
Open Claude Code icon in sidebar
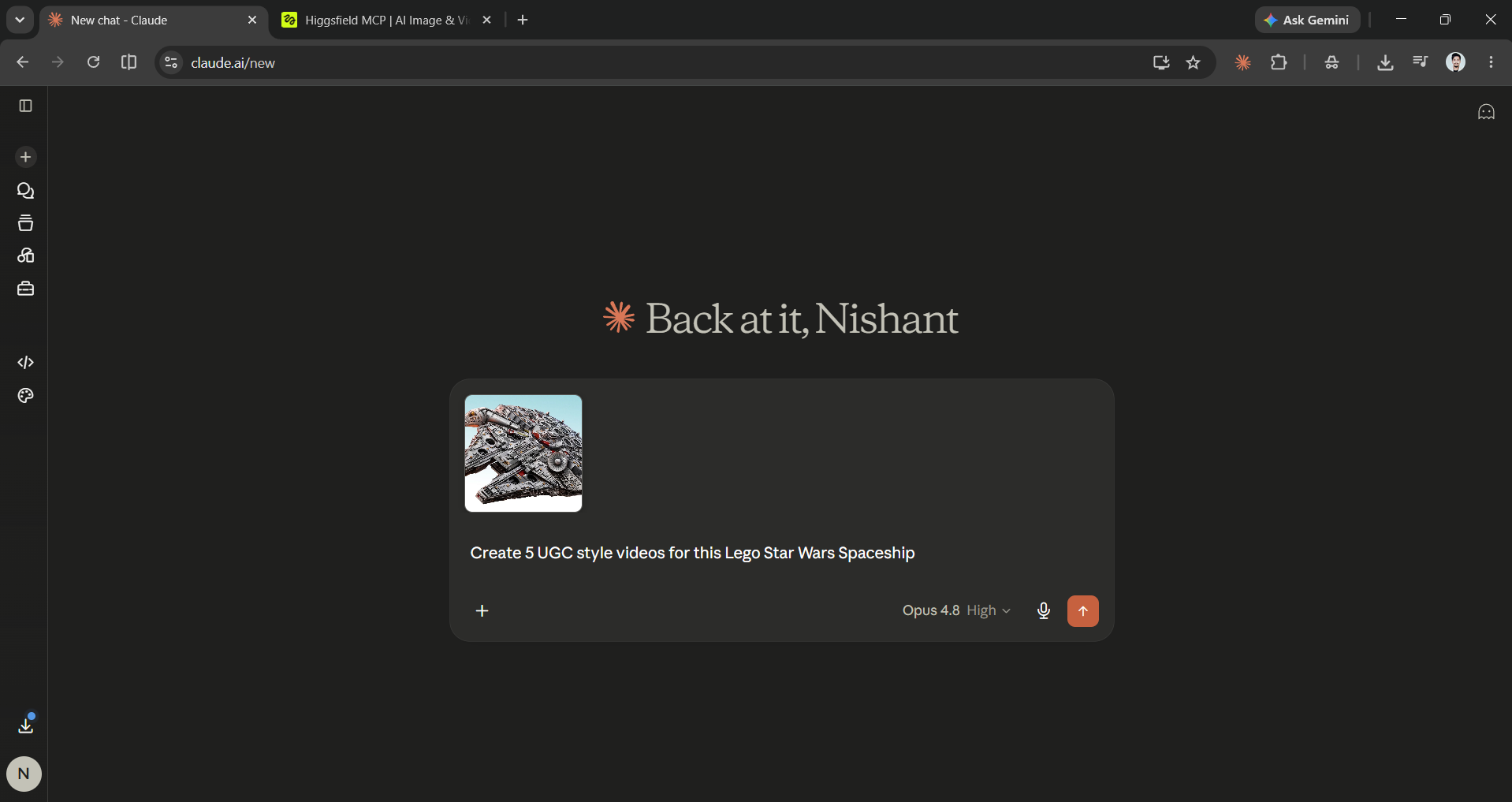pos(25,363)
